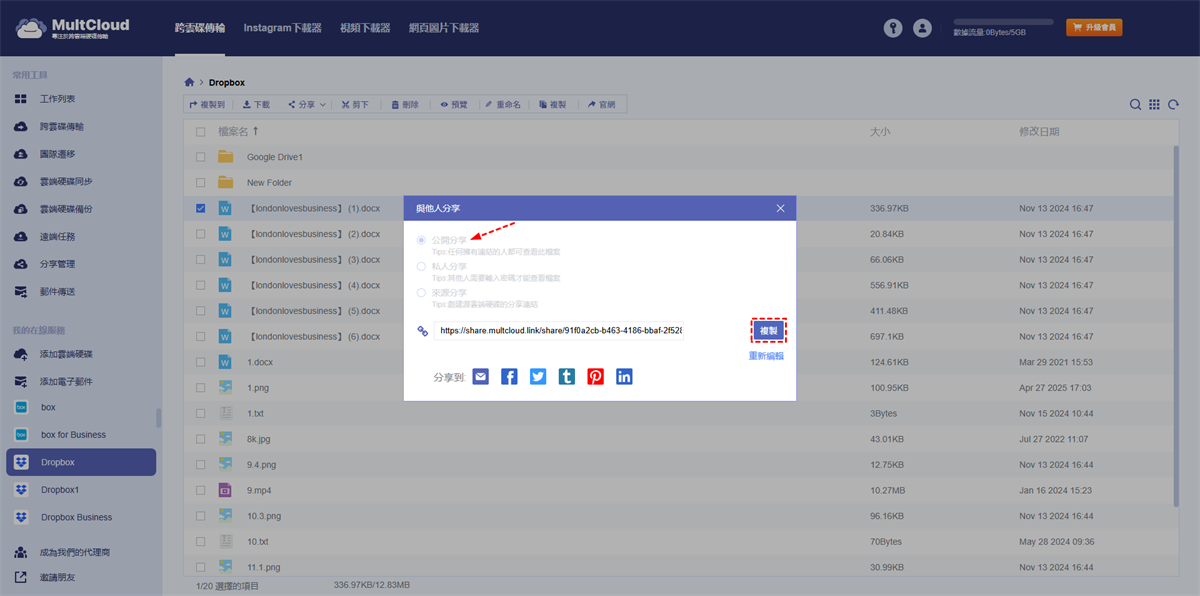Open the key icon in the header
Viewport: 1200px width, 596px height.
(x=893, y=29)
